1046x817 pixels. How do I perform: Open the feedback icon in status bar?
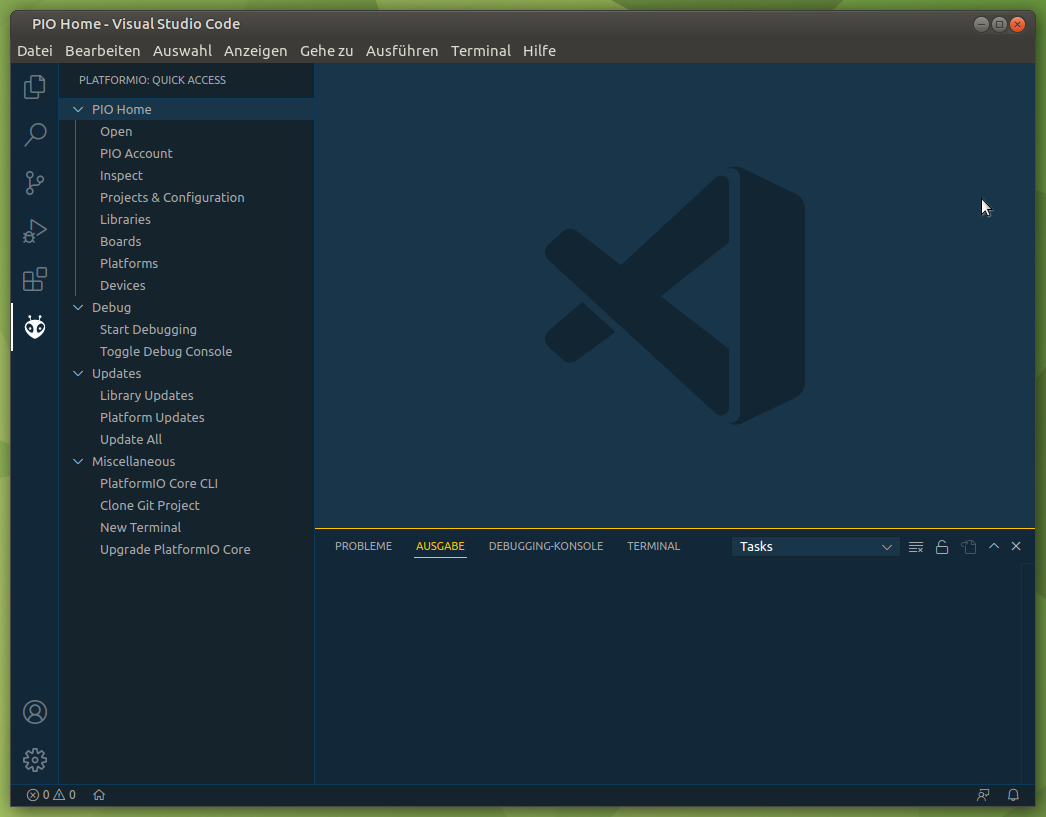click(x=983, y=795)
